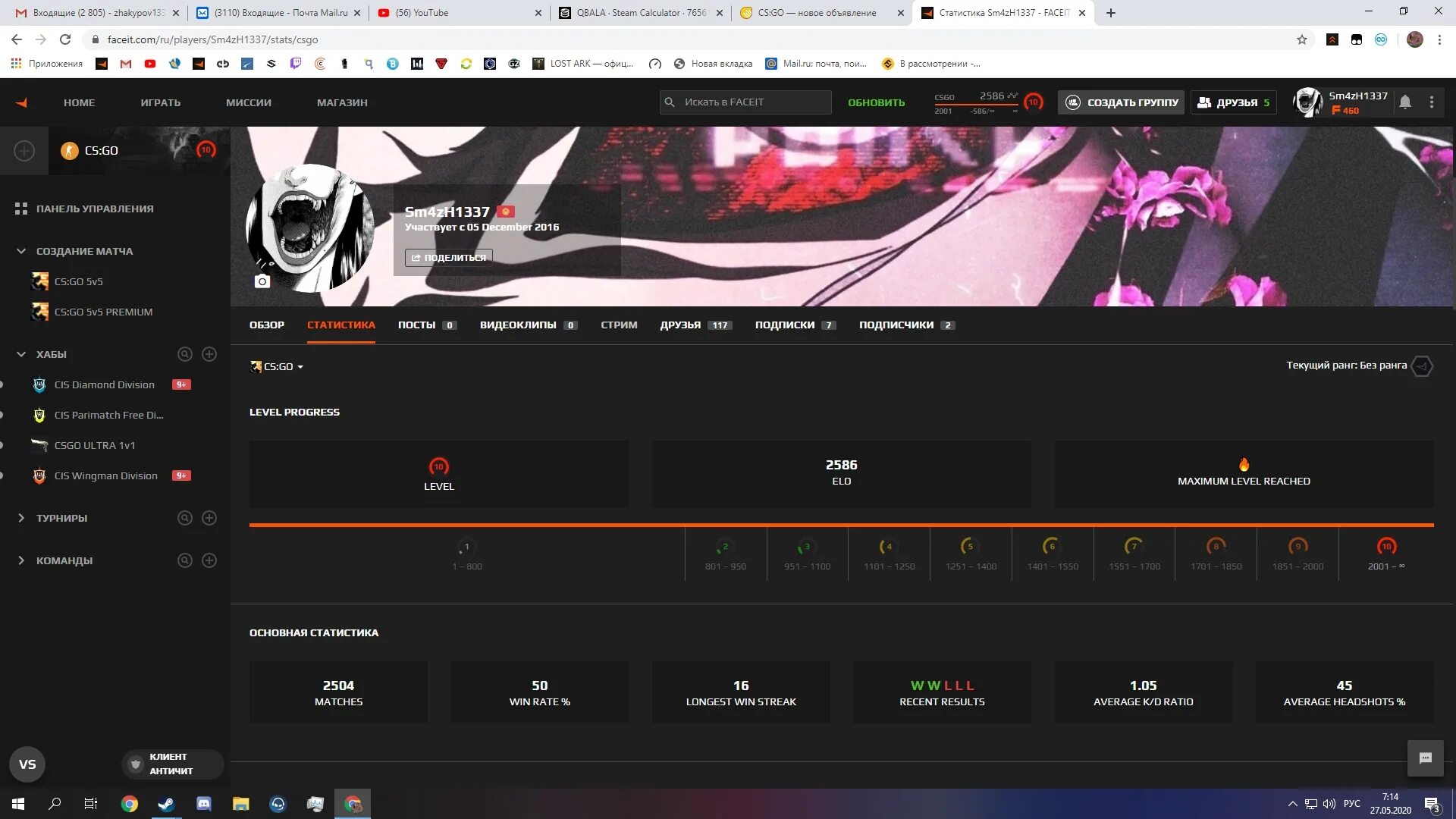Open CIS Diamond Division hub
The height and width of the screenshot is (819, 1456).
tap(104, 384)
